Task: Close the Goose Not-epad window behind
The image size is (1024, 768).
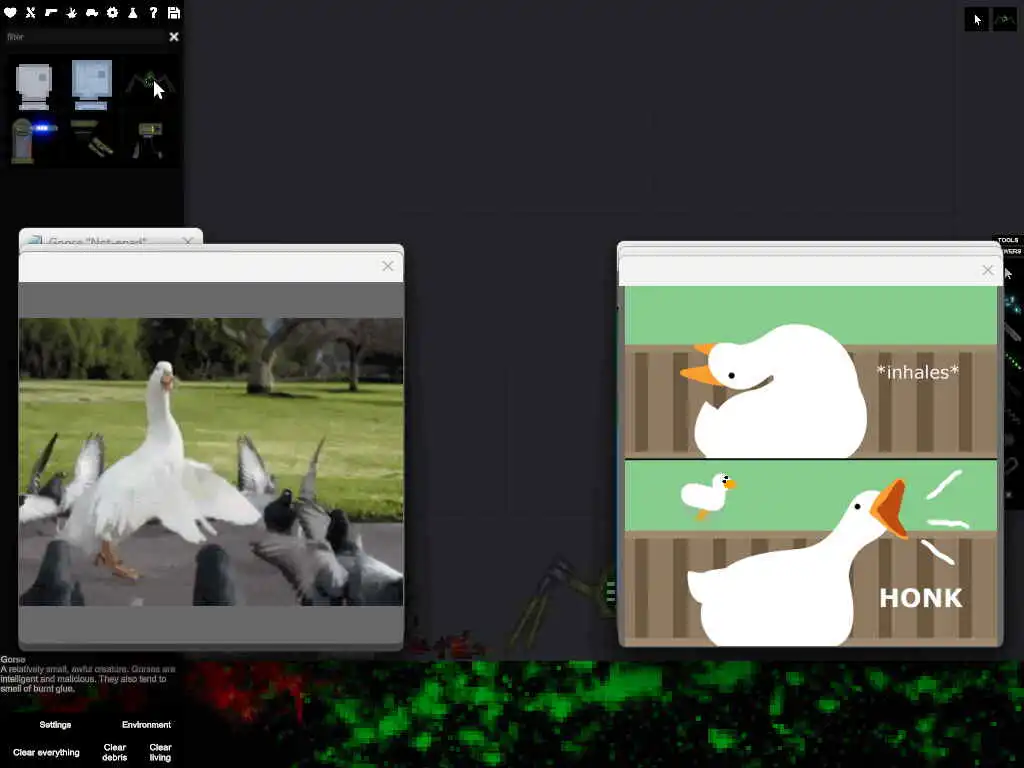Action: pyautogui.click(x=188, y=242)
